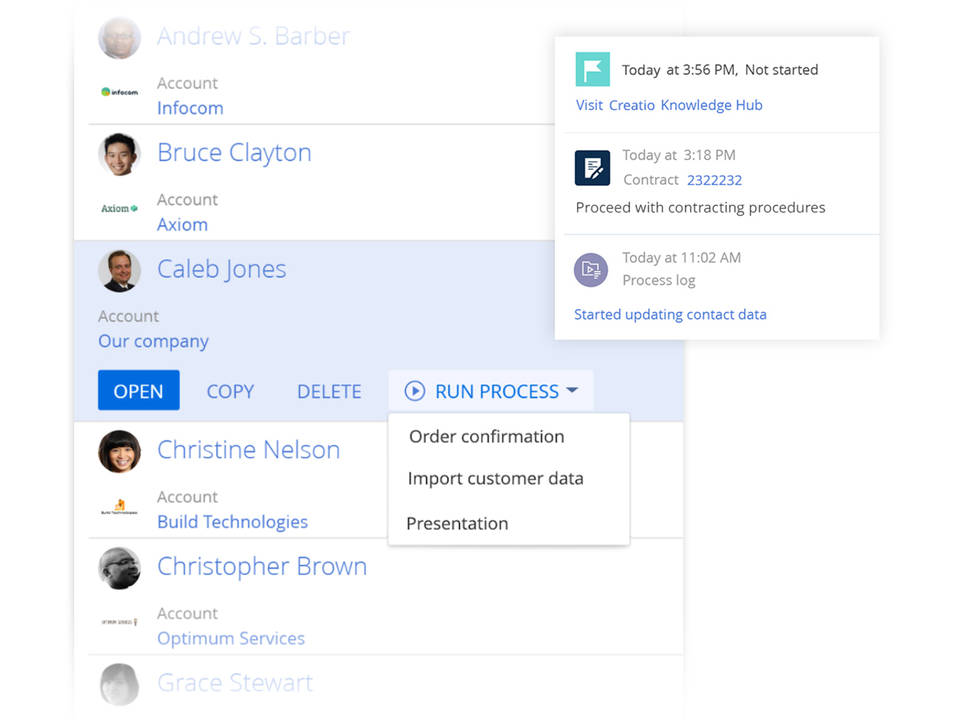This screenshot has width=960, height=720.
Task: Click the 'Process log' label
Action: pos(659,280)
